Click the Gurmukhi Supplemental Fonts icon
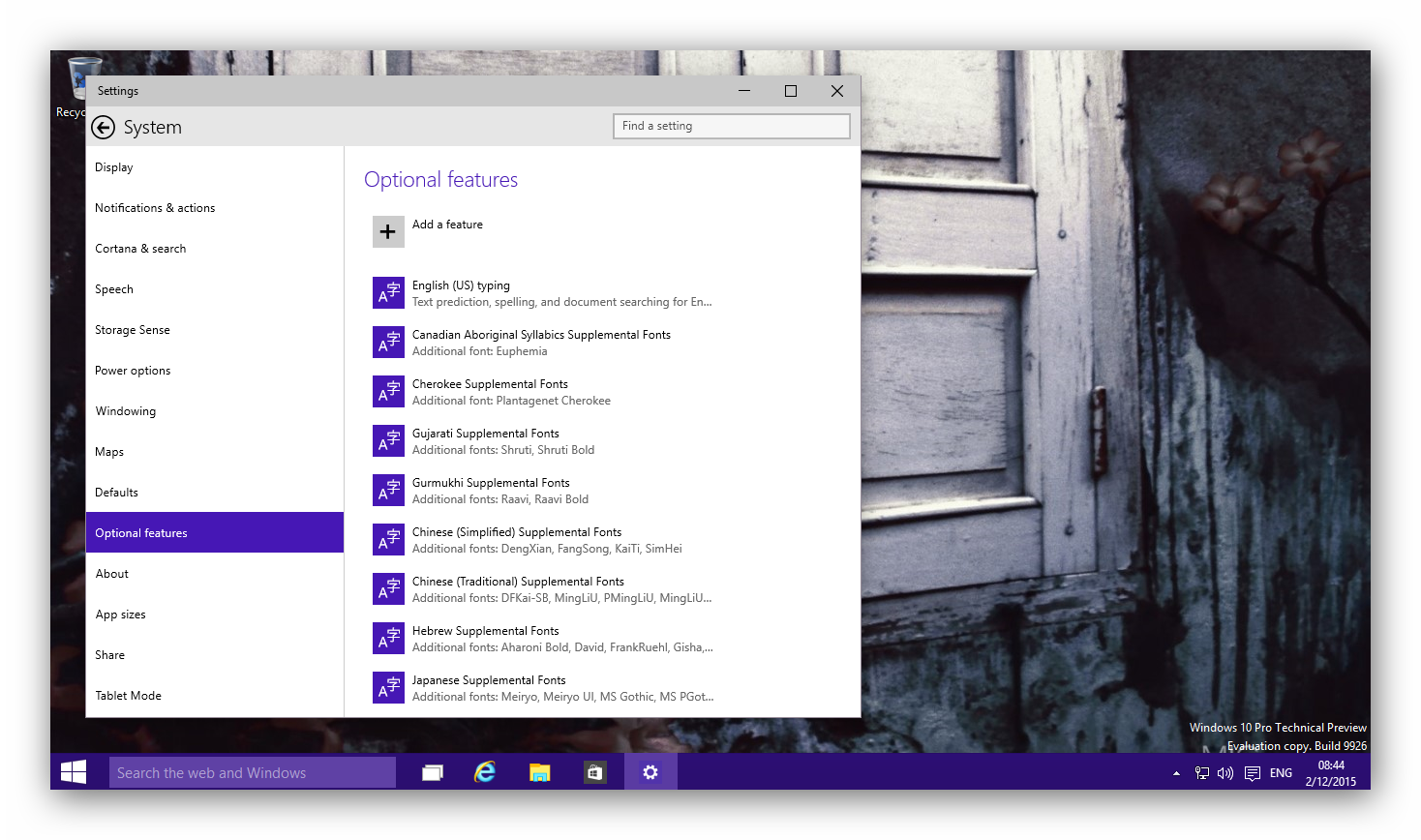Viewport: 1421px width, 840px height. pos(388,490)
